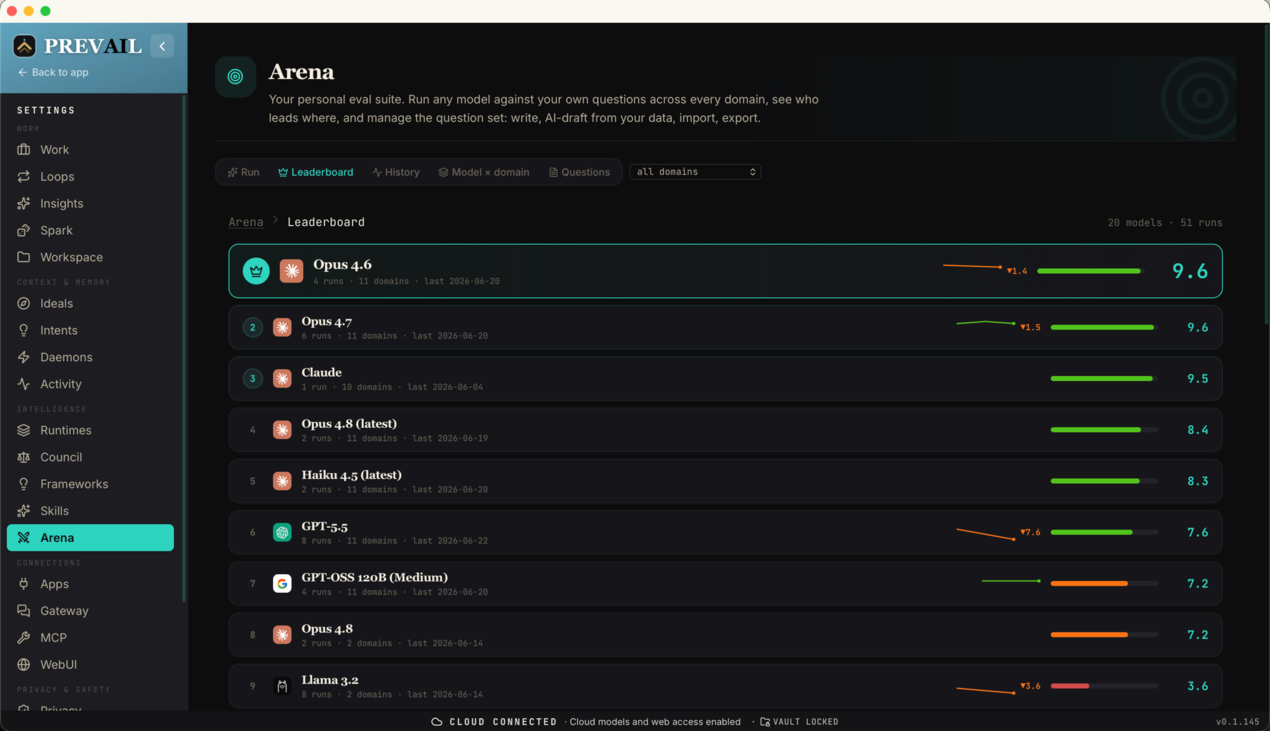Open Daemons in sidebar
1270x731 pixels.
pyautogui.click(x=90, y=357)
